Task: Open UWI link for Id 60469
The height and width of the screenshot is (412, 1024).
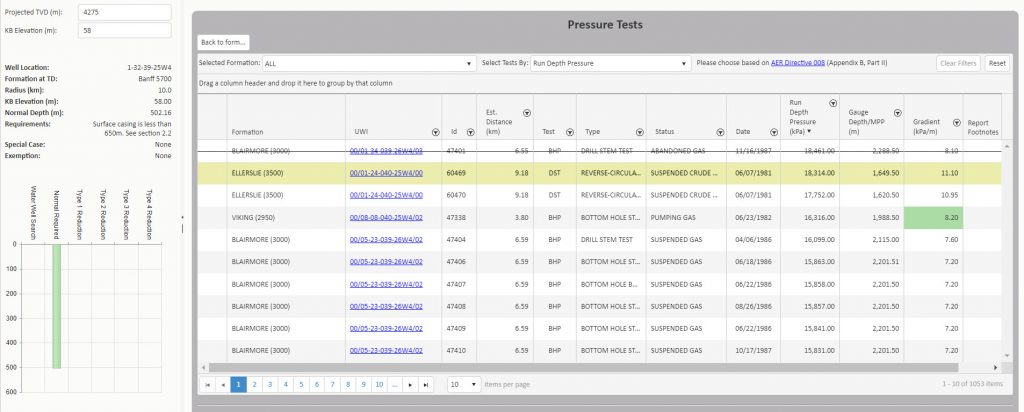Action: (386, 173)
